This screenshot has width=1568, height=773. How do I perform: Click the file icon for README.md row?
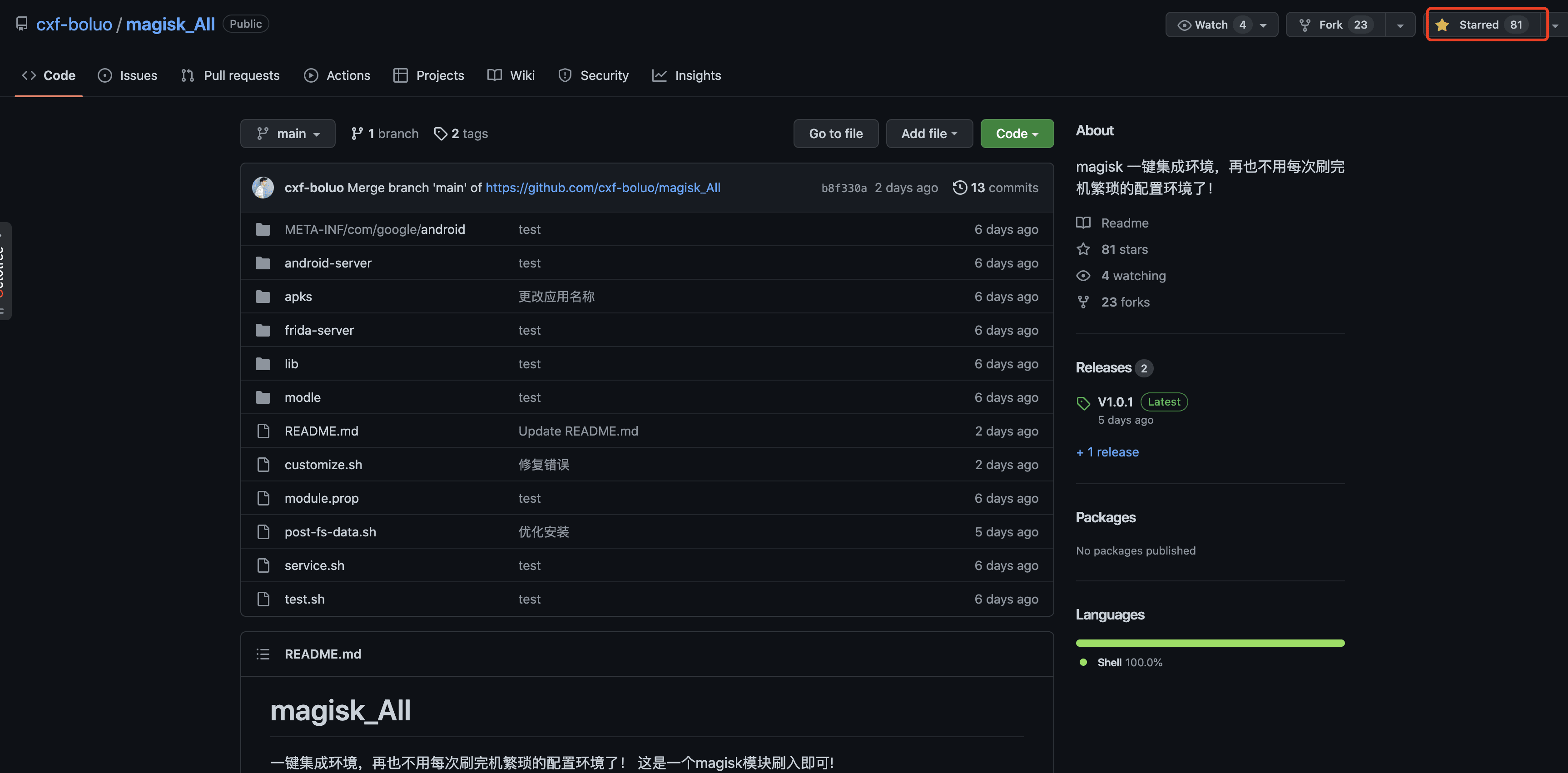263,431
